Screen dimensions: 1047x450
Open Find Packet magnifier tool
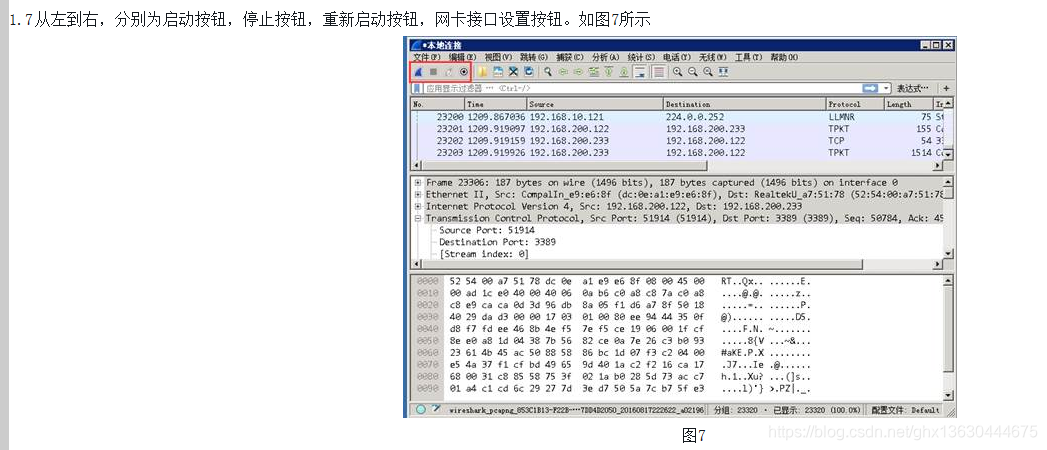pos(548,71)
